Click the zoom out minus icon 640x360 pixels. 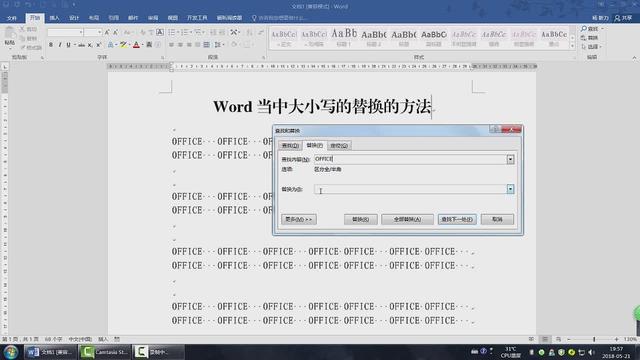pyautogui.click(x=569, y=339)
